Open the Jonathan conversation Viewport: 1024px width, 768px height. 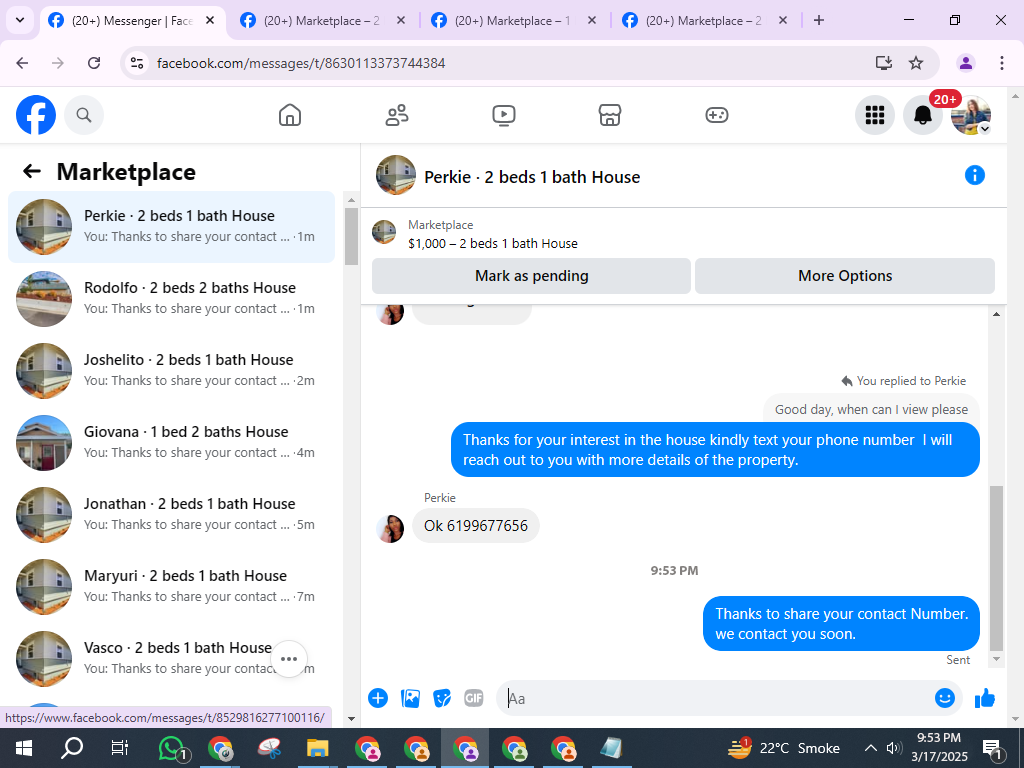(x=171, y=514)
